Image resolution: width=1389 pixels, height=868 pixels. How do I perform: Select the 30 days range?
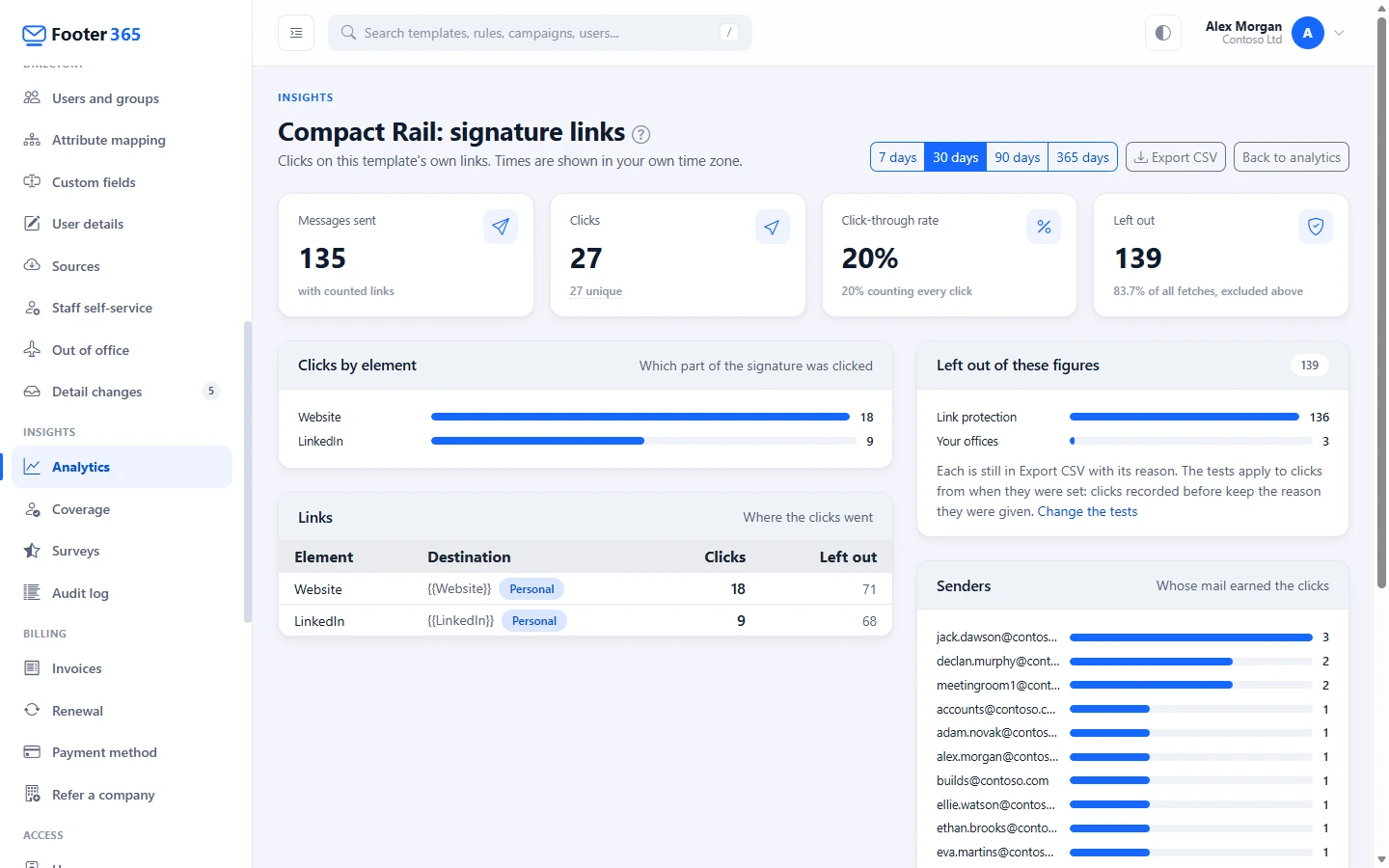955,157
